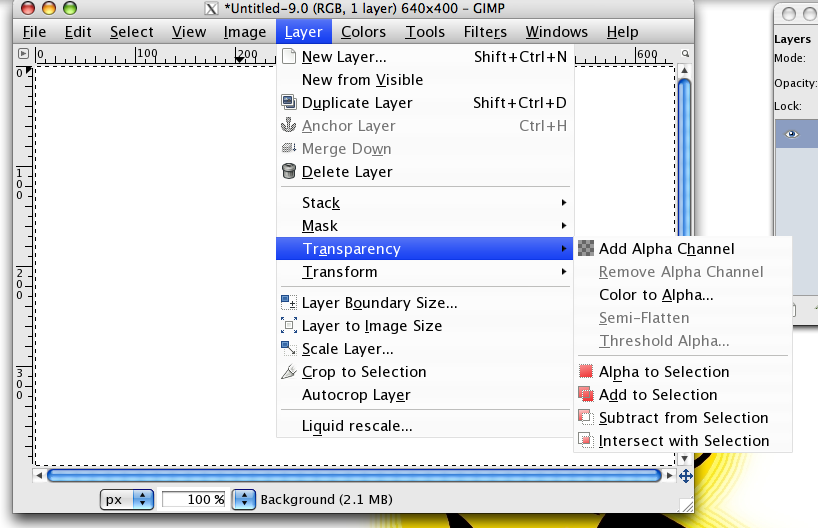Expand the Mask submenu
This screenshot has width=818, height=528.
pos(425,225)
